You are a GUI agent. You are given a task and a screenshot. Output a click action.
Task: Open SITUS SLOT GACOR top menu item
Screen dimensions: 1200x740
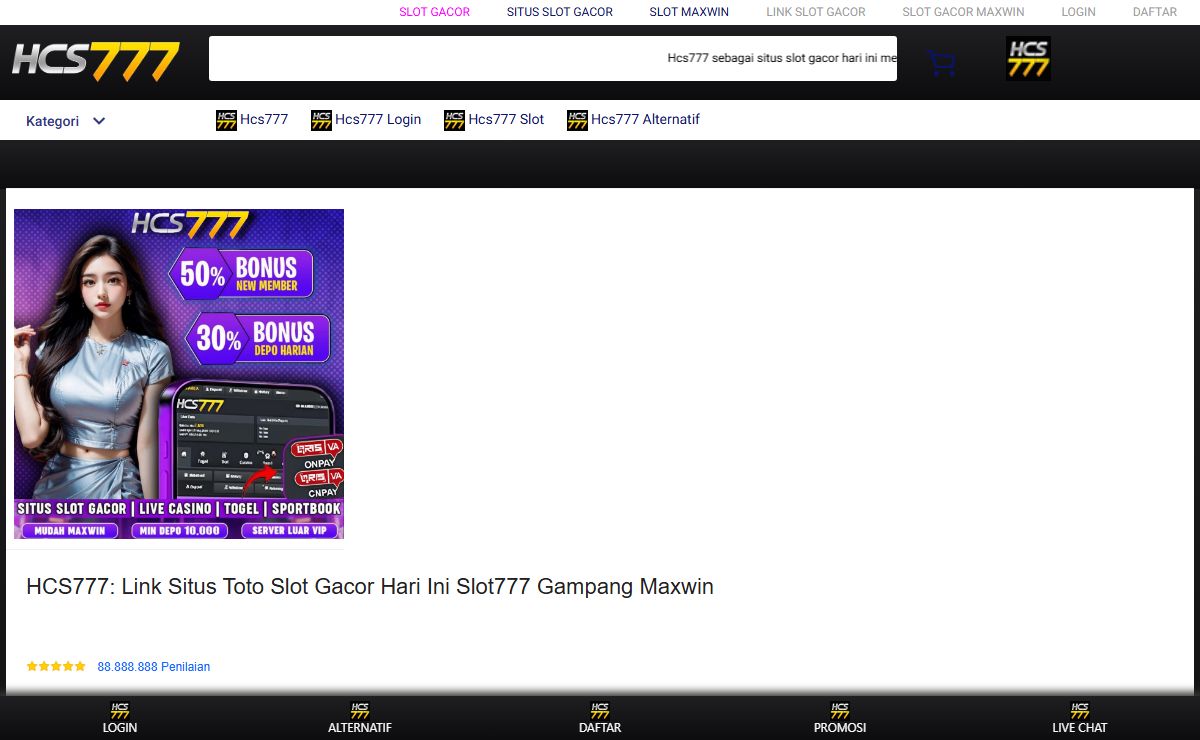(x=560, y=12)
